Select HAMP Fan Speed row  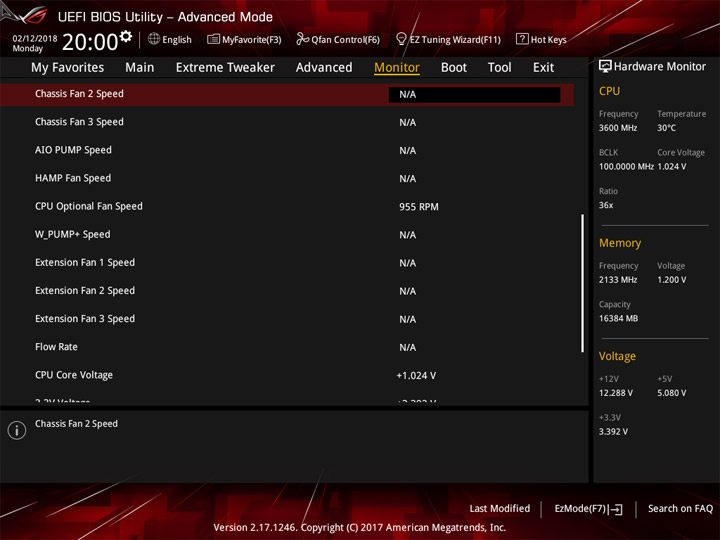tap(287, 178)
